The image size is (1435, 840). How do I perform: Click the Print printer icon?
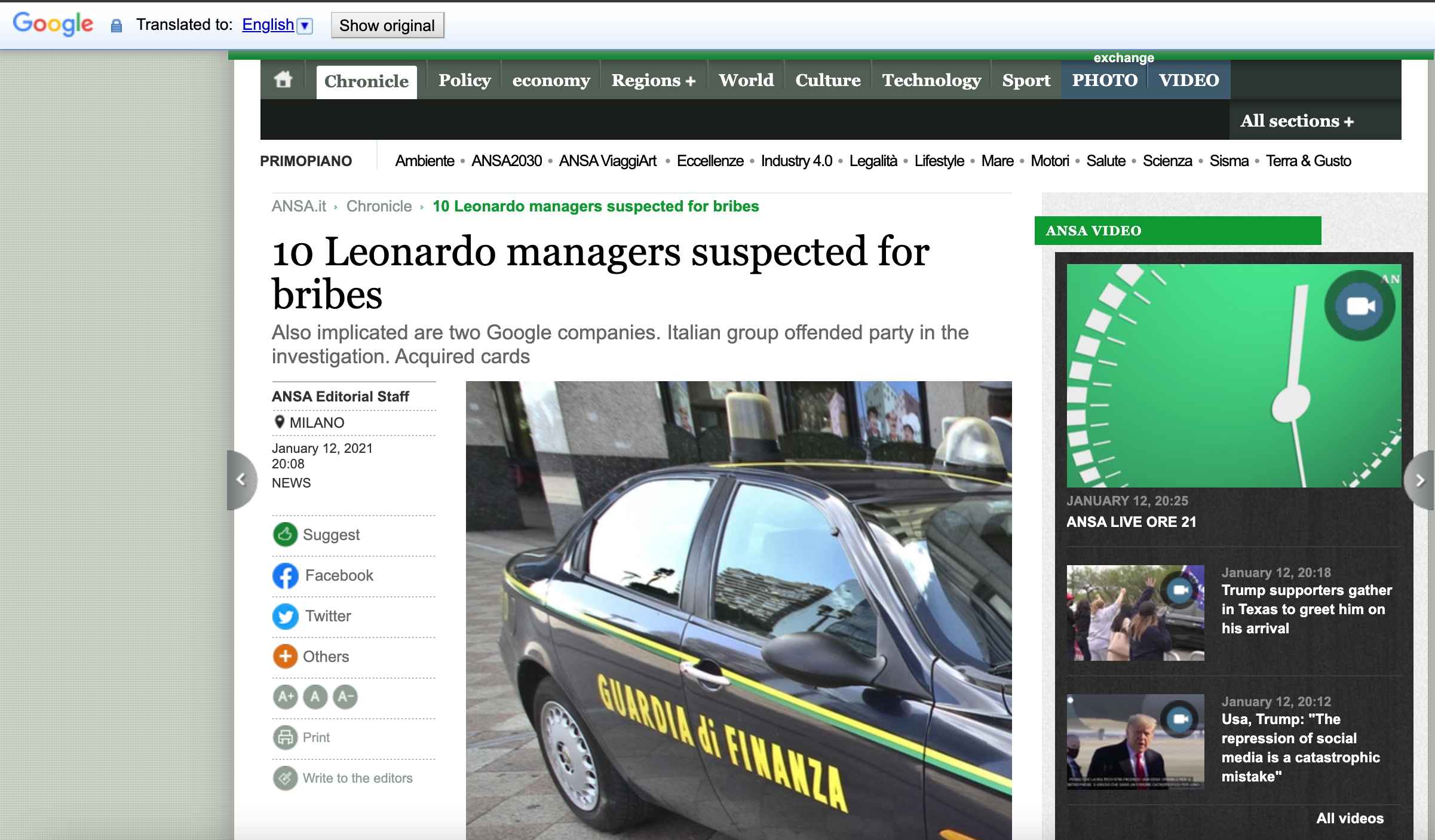[x=286, y=737]
